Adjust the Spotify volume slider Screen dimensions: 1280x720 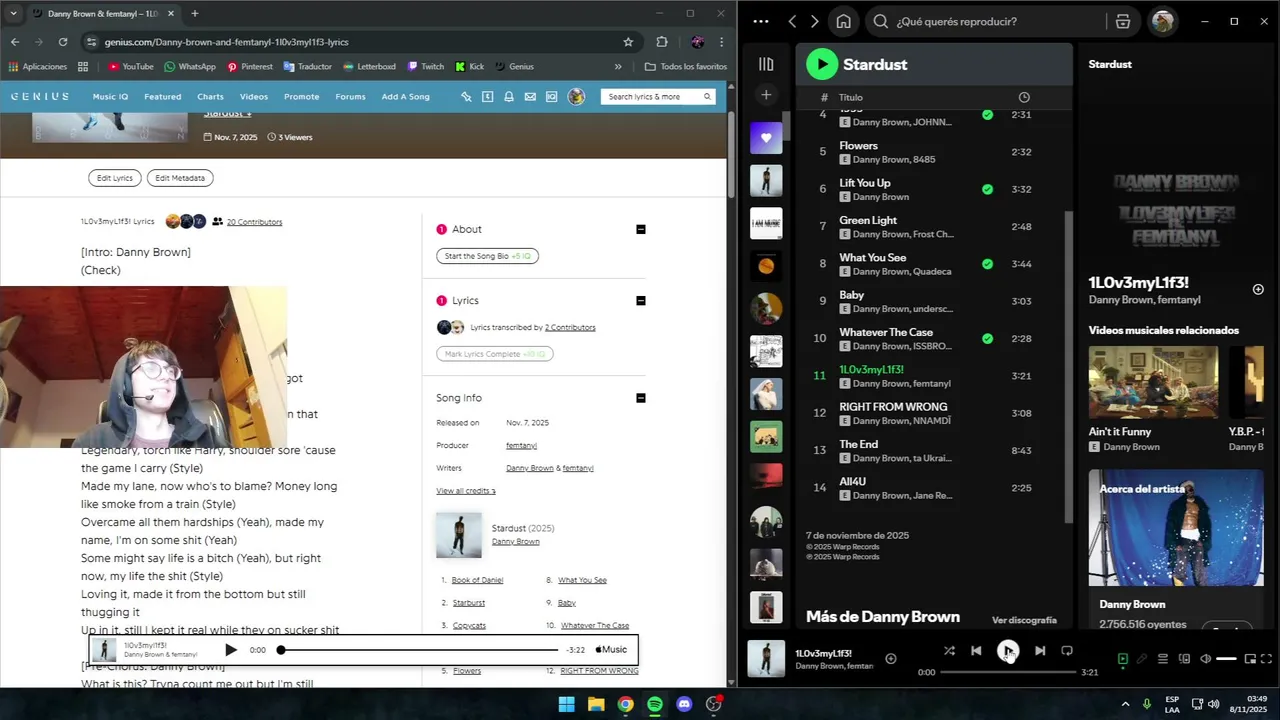tap(1226, 659)
